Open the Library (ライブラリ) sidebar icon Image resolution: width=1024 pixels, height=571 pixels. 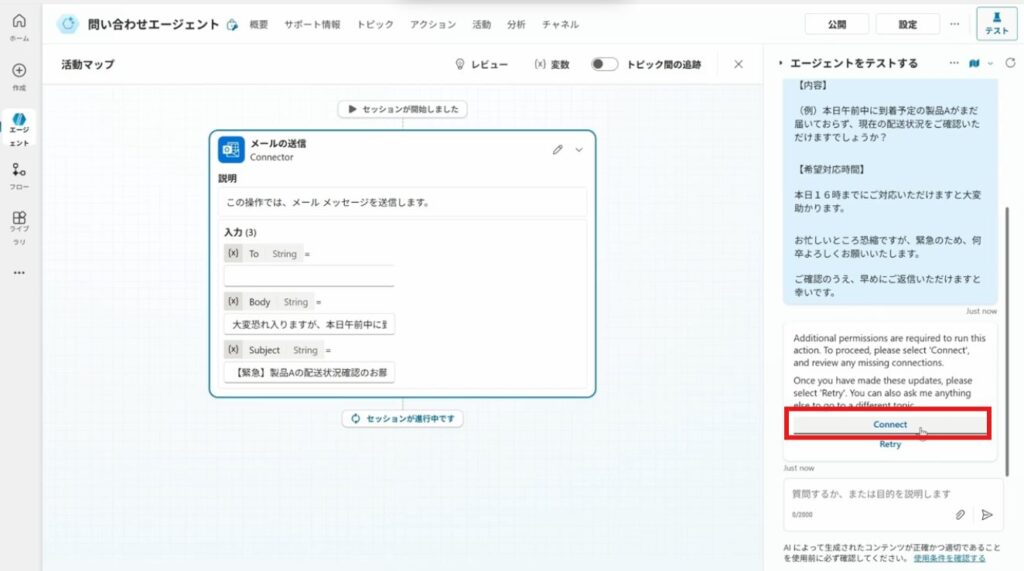pos(19,218)
